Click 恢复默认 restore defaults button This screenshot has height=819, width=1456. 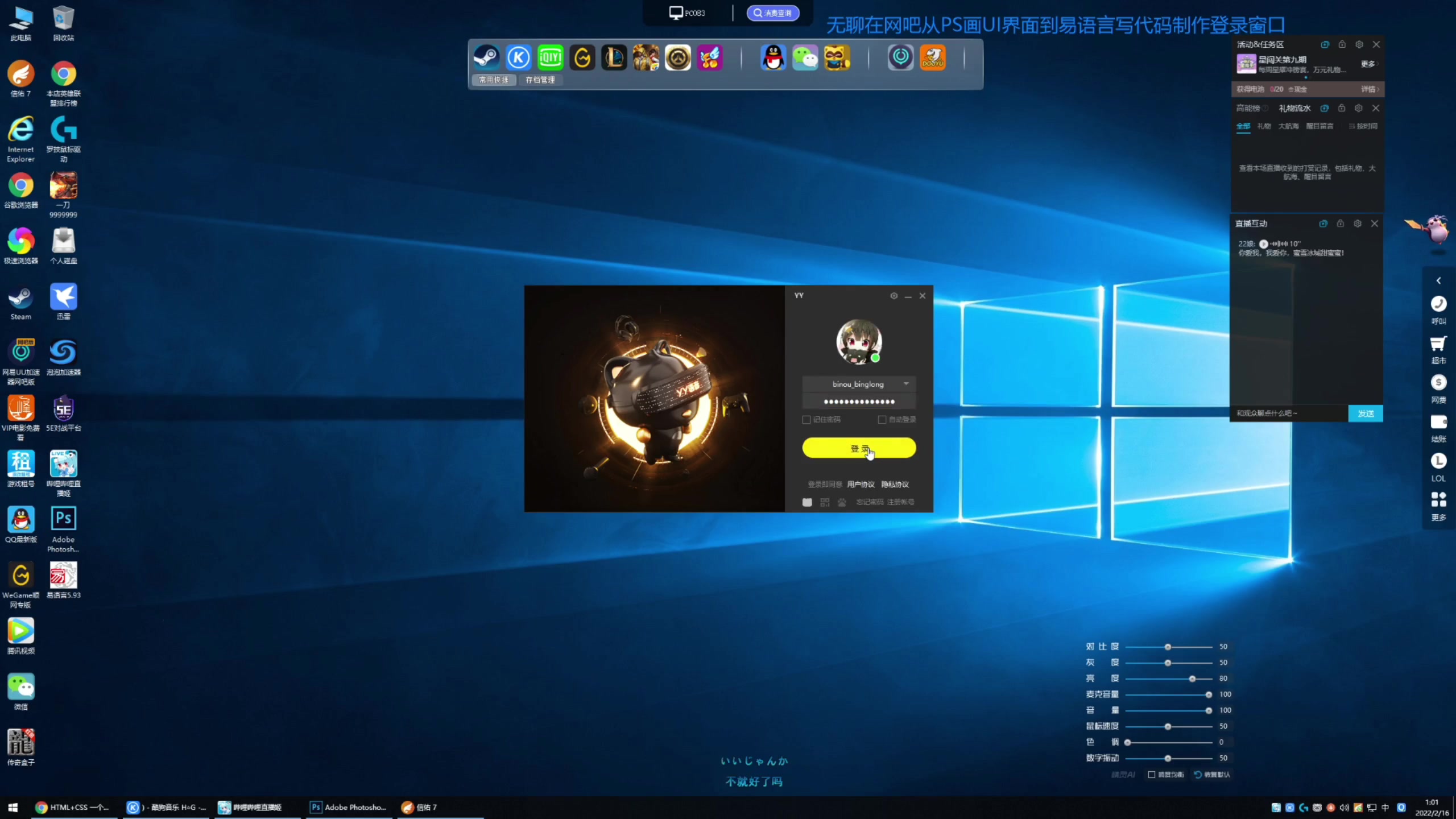pos(1213,775)
